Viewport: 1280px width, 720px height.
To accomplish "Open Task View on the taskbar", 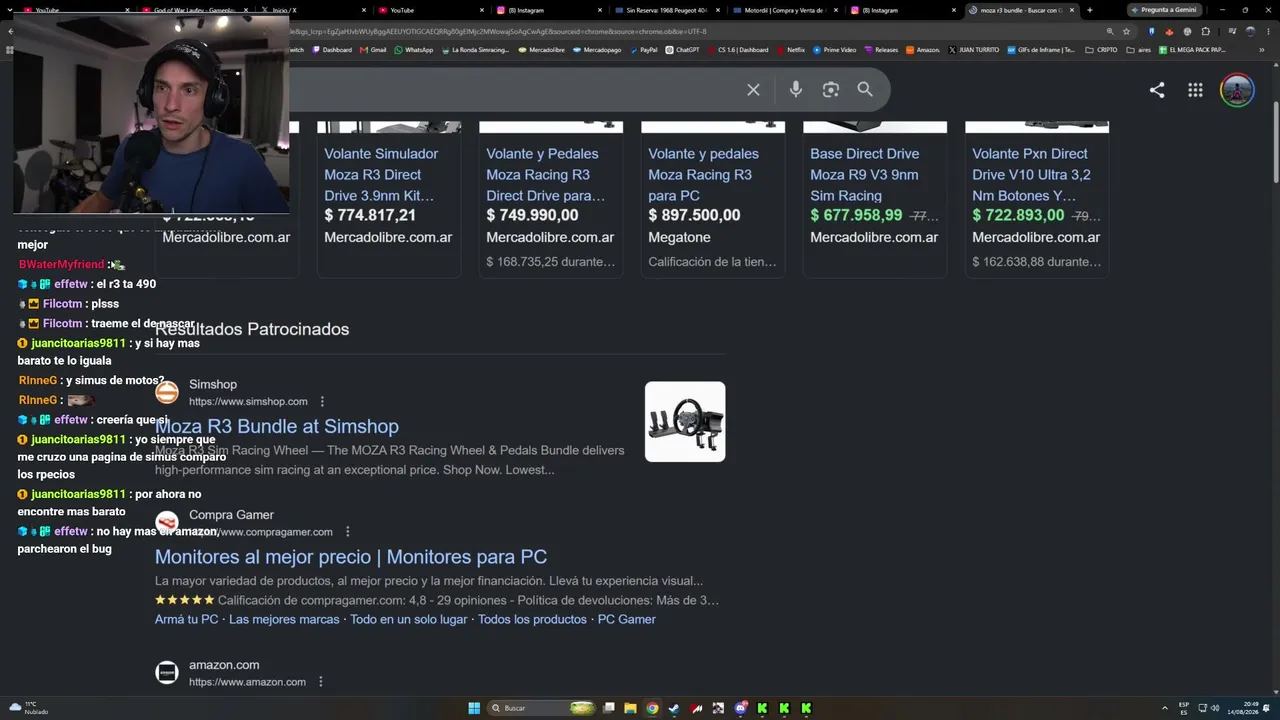I will point(608,708).
